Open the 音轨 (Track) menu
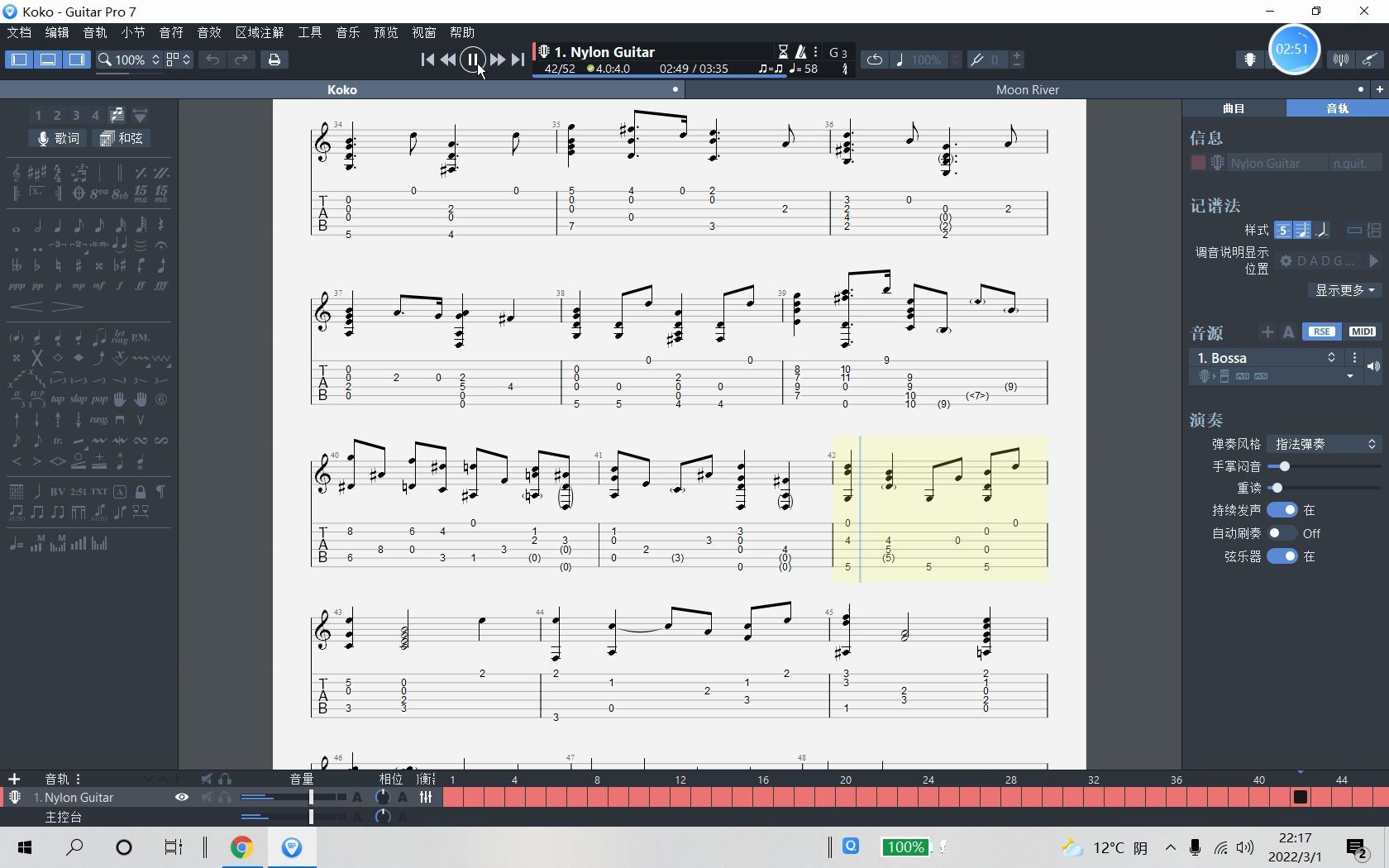1389x868 pixels. coord(95,32)
